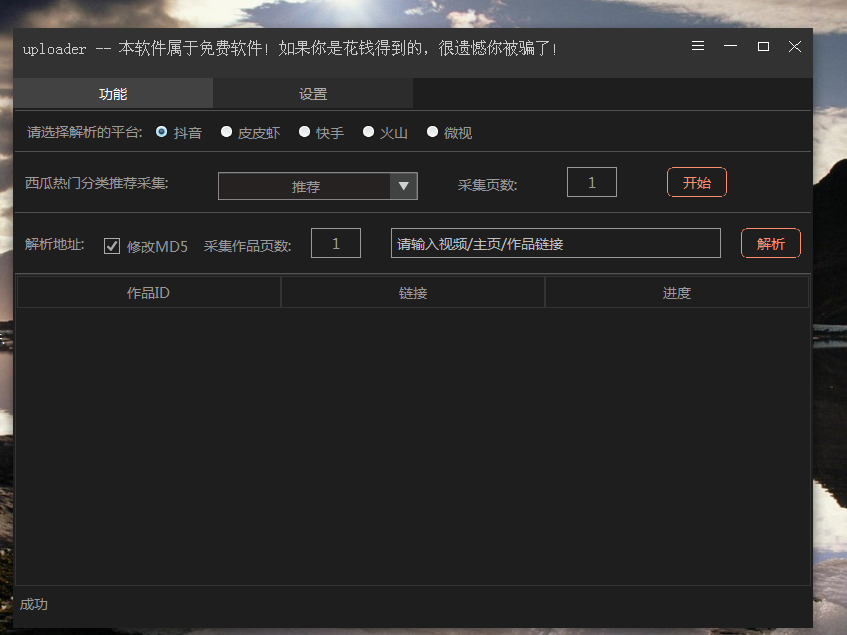847x635 pixels.
Task: Maximize the uploader window
Action: tap(763, 46)
